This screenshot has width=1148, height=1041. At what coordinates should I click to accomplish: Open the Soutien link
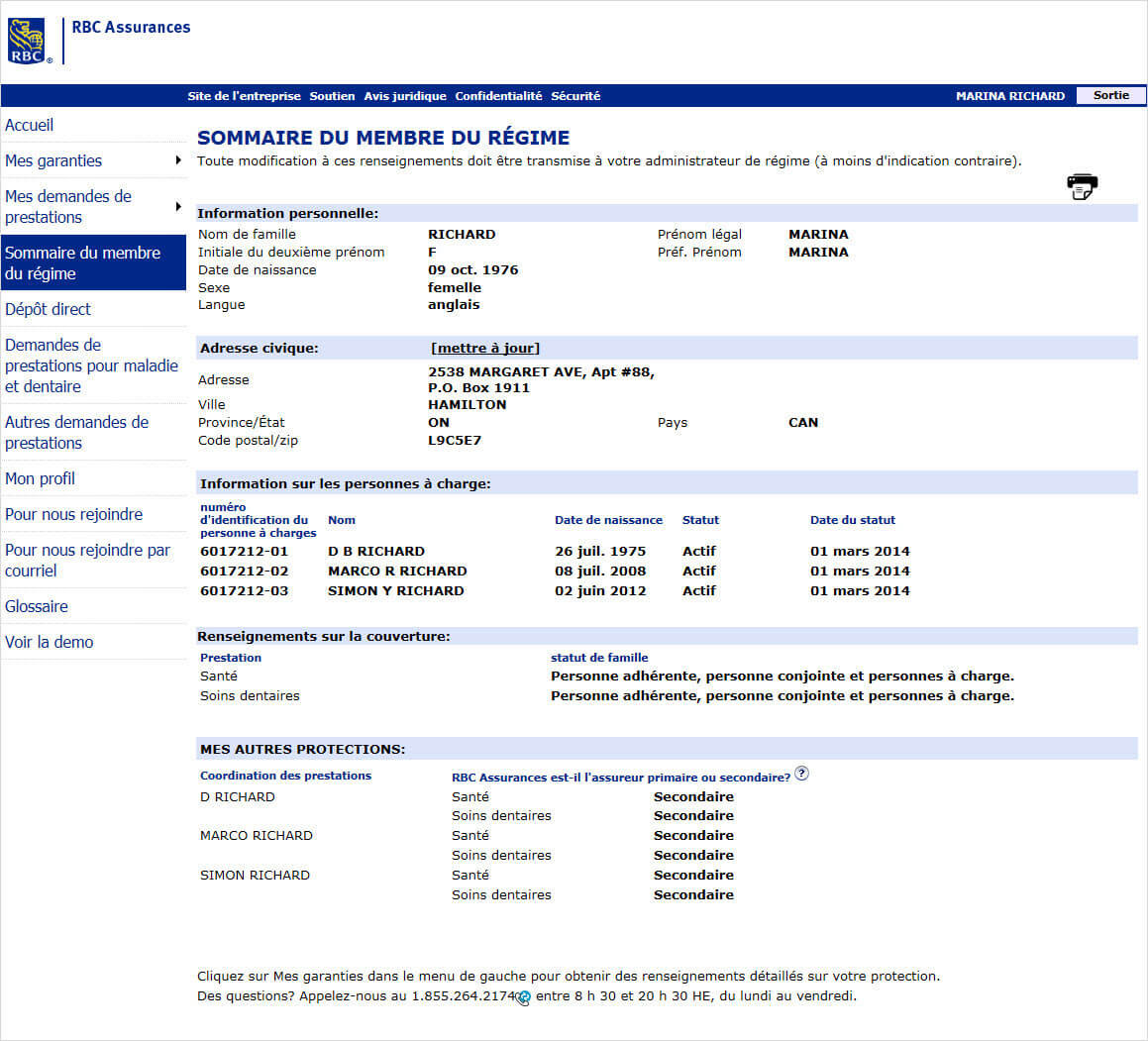(x=332, y=96)
